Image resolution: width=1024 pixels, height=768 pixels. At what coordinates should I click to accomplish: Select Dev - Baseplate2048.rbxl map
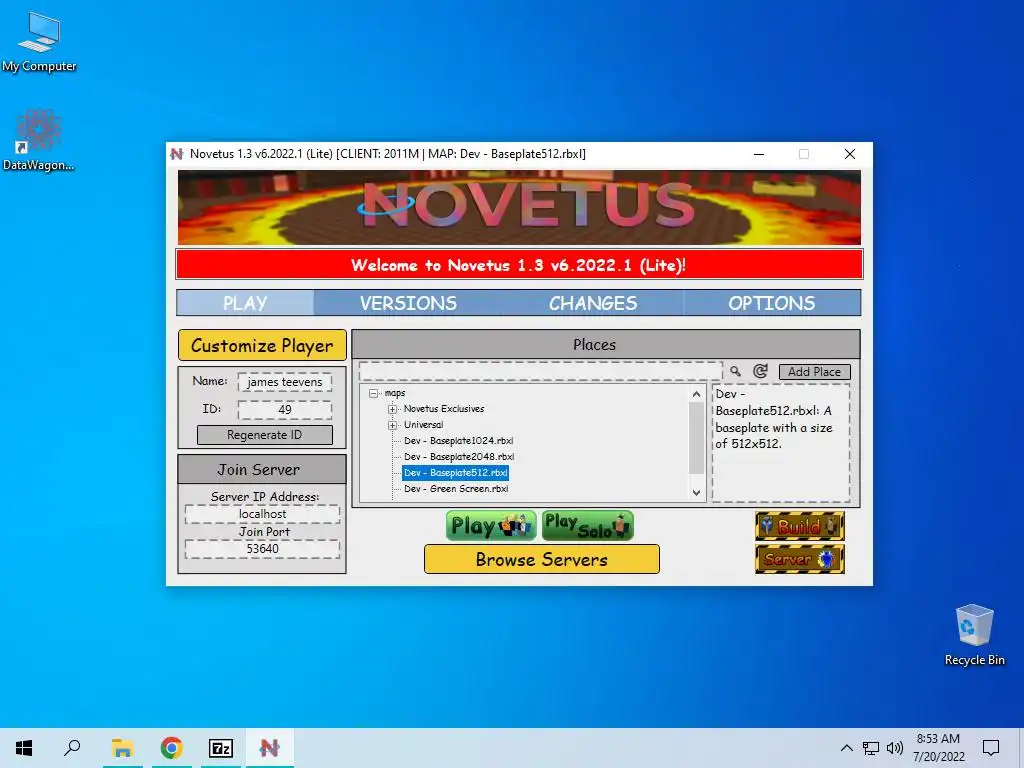tap(459, 456)
